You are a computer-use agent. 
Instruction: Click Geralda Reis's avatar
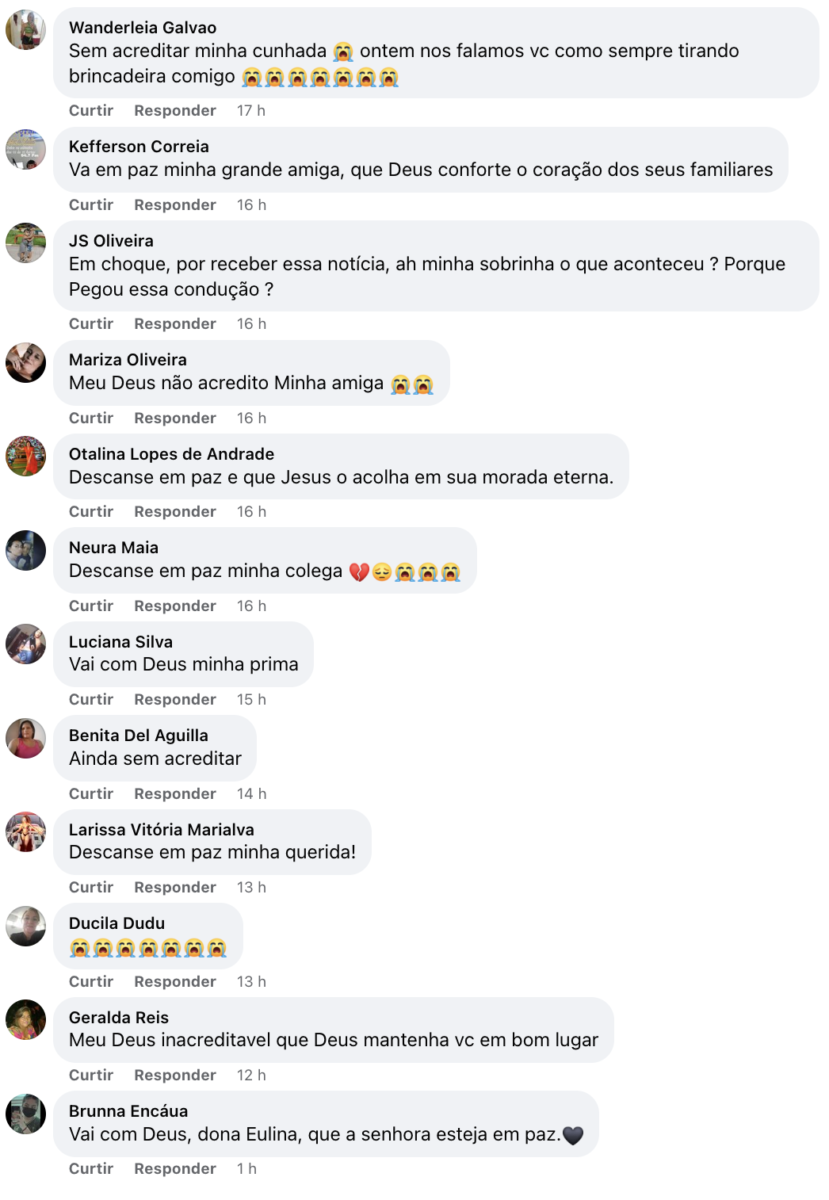26,1019
